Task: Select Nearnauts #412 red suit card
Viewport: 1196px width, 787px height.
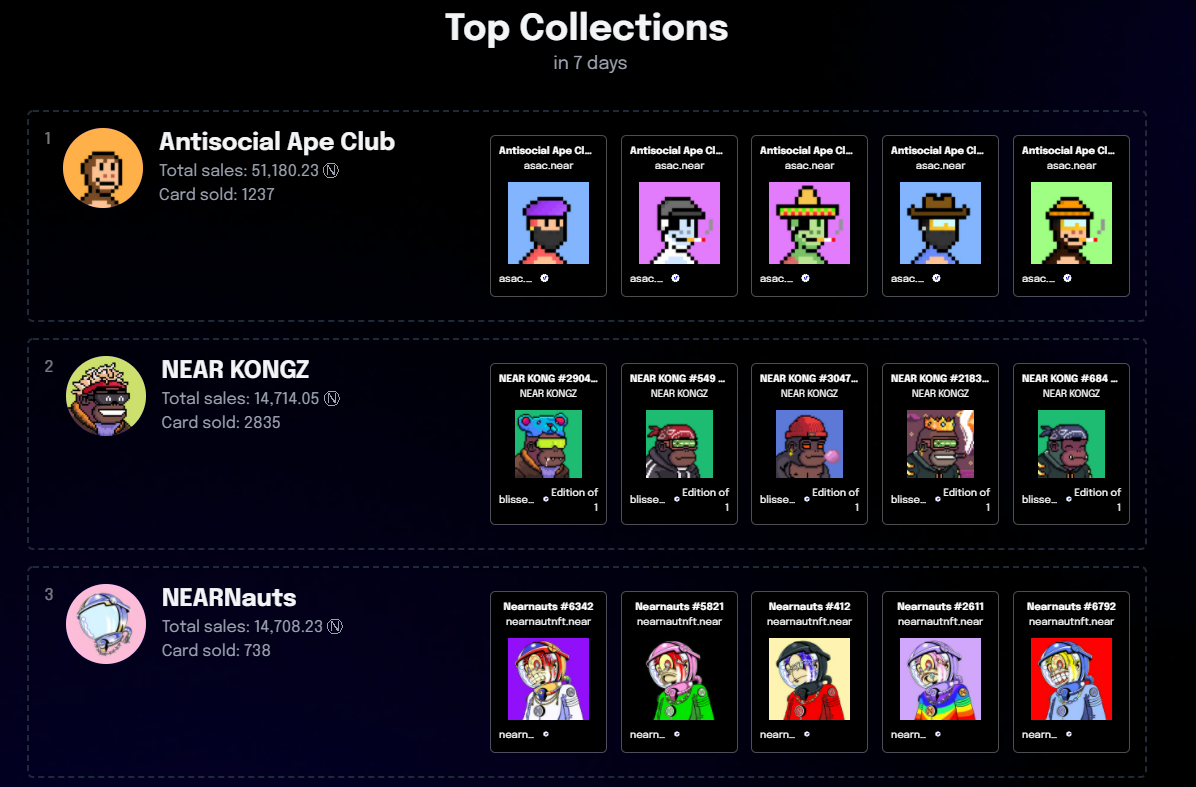Action: point(809,672)
